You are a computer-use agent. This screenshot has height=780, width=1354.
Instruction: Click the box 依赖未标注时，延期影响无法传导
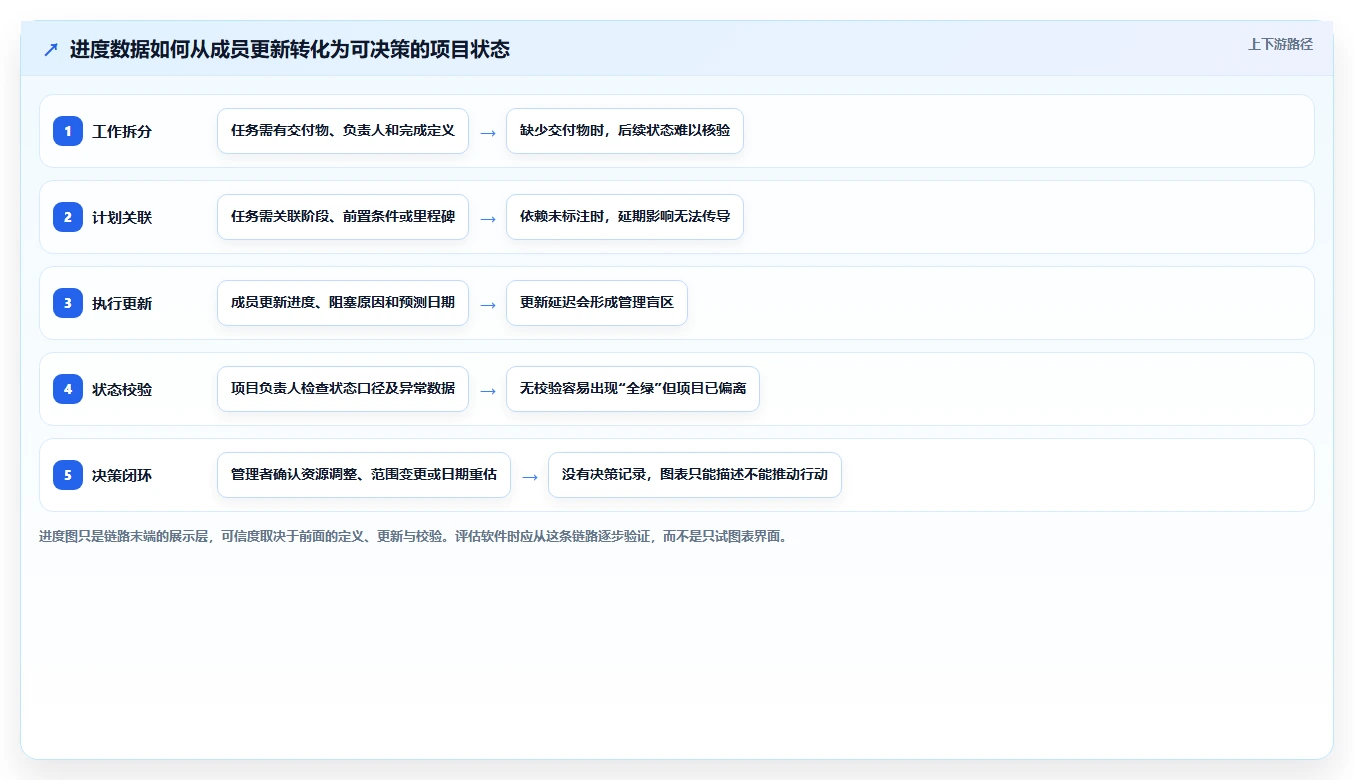(625, 217)
